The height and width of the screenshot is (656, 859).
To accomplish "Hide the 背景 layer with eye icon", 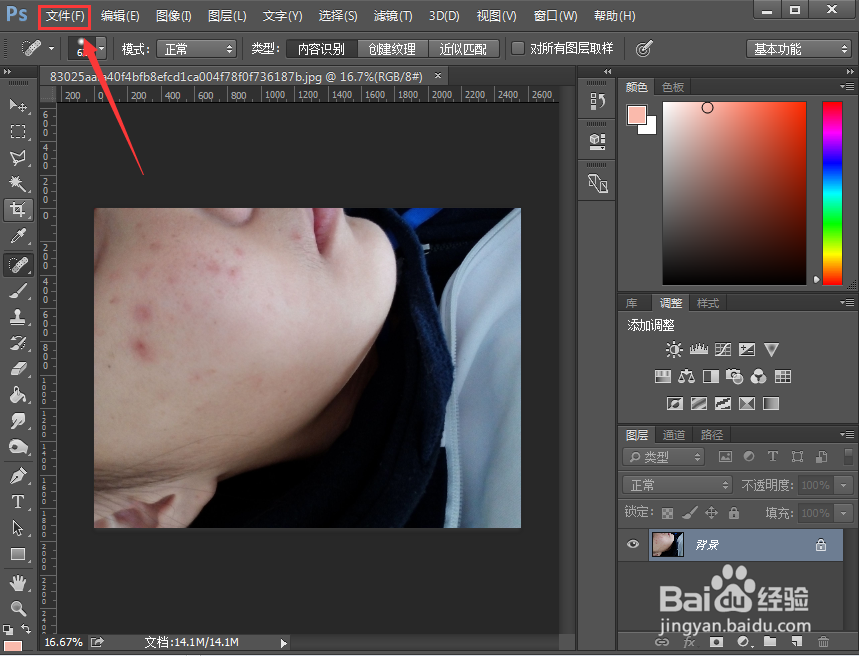I will (633, 544).
